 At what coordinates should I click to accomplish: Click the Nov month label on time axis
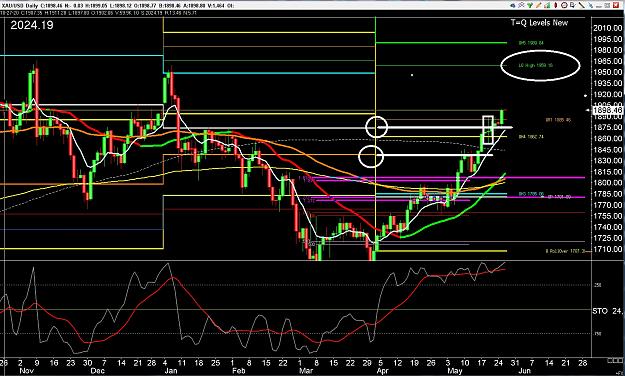click(26, 371)
